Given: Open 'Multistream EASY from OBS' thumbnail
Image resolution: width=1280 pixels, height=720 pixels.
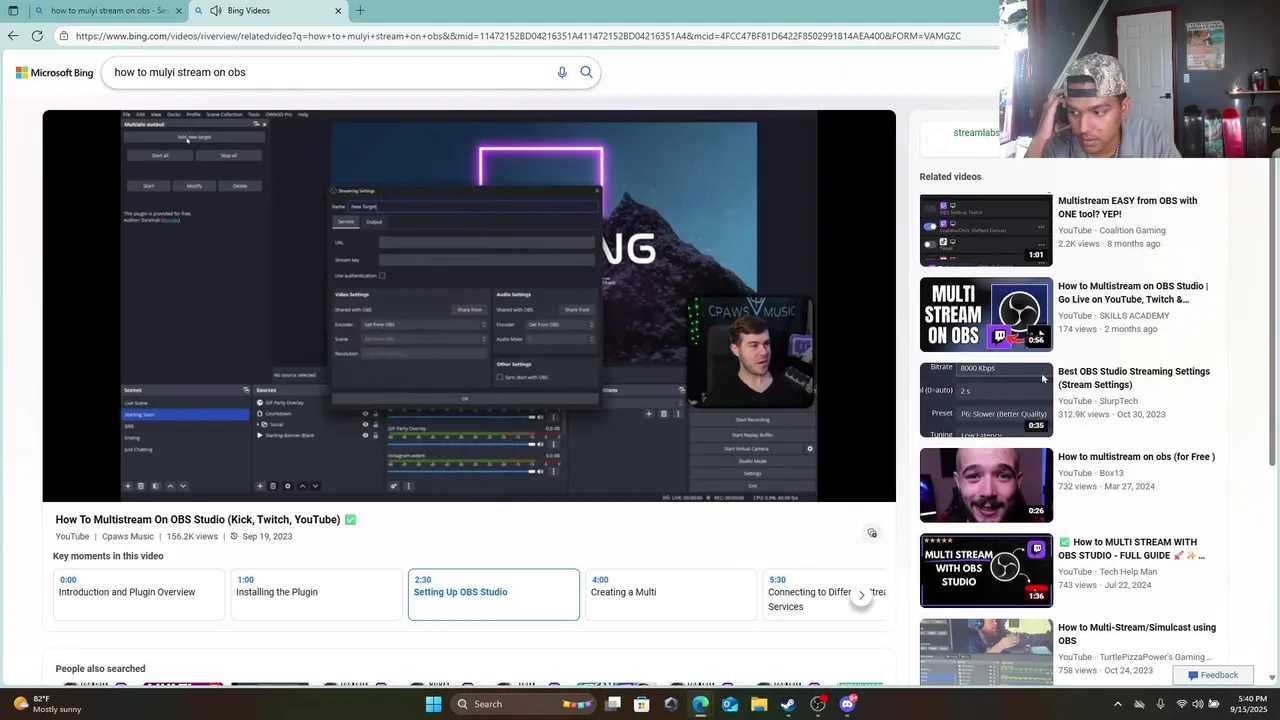Looking at the screenshot, I should pos(986,230).
